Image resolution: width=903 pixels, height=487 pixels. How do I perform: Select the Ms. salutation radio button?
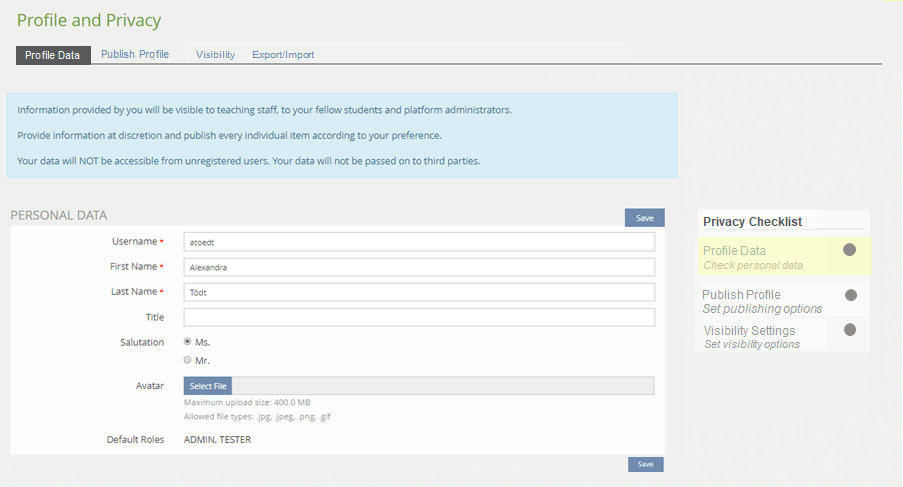pos(187,342)
